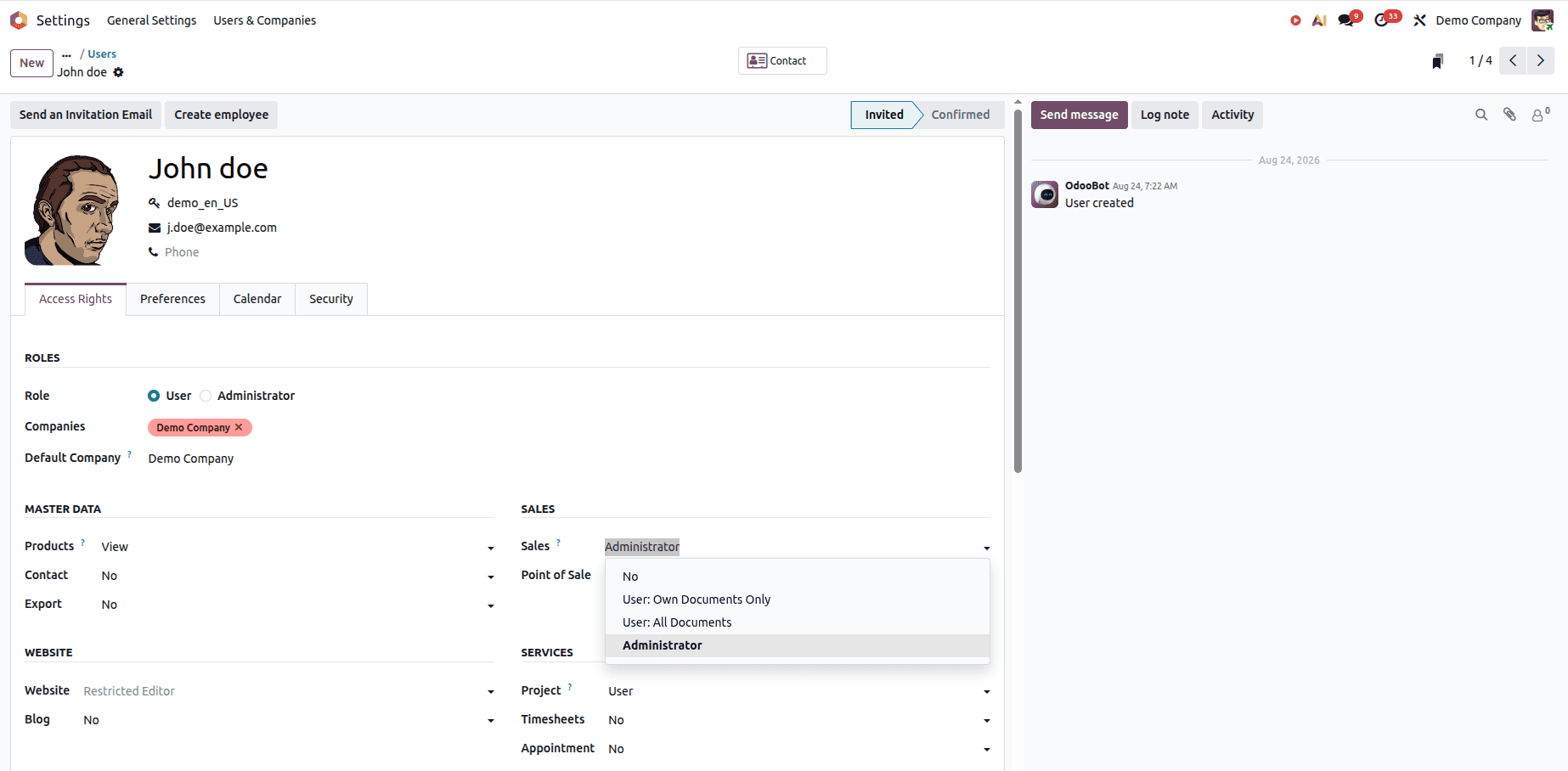Open the Odoo Settings app logo
Viewport: 1568px width, 771px height.
(x=19, y=20)
